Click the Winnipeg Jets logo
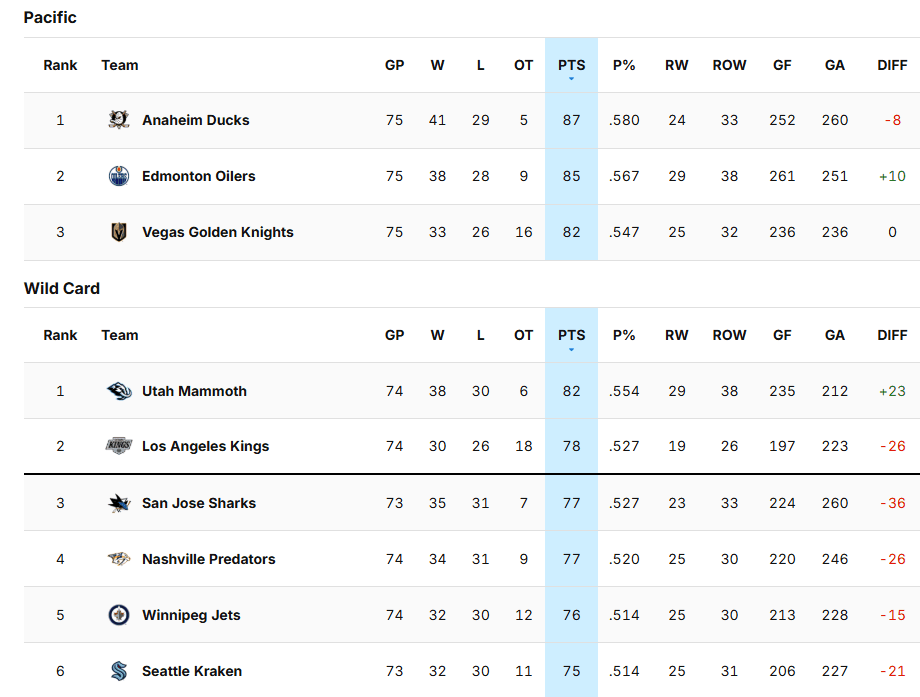The image size is (920, 697). click(x=119, y=615)
